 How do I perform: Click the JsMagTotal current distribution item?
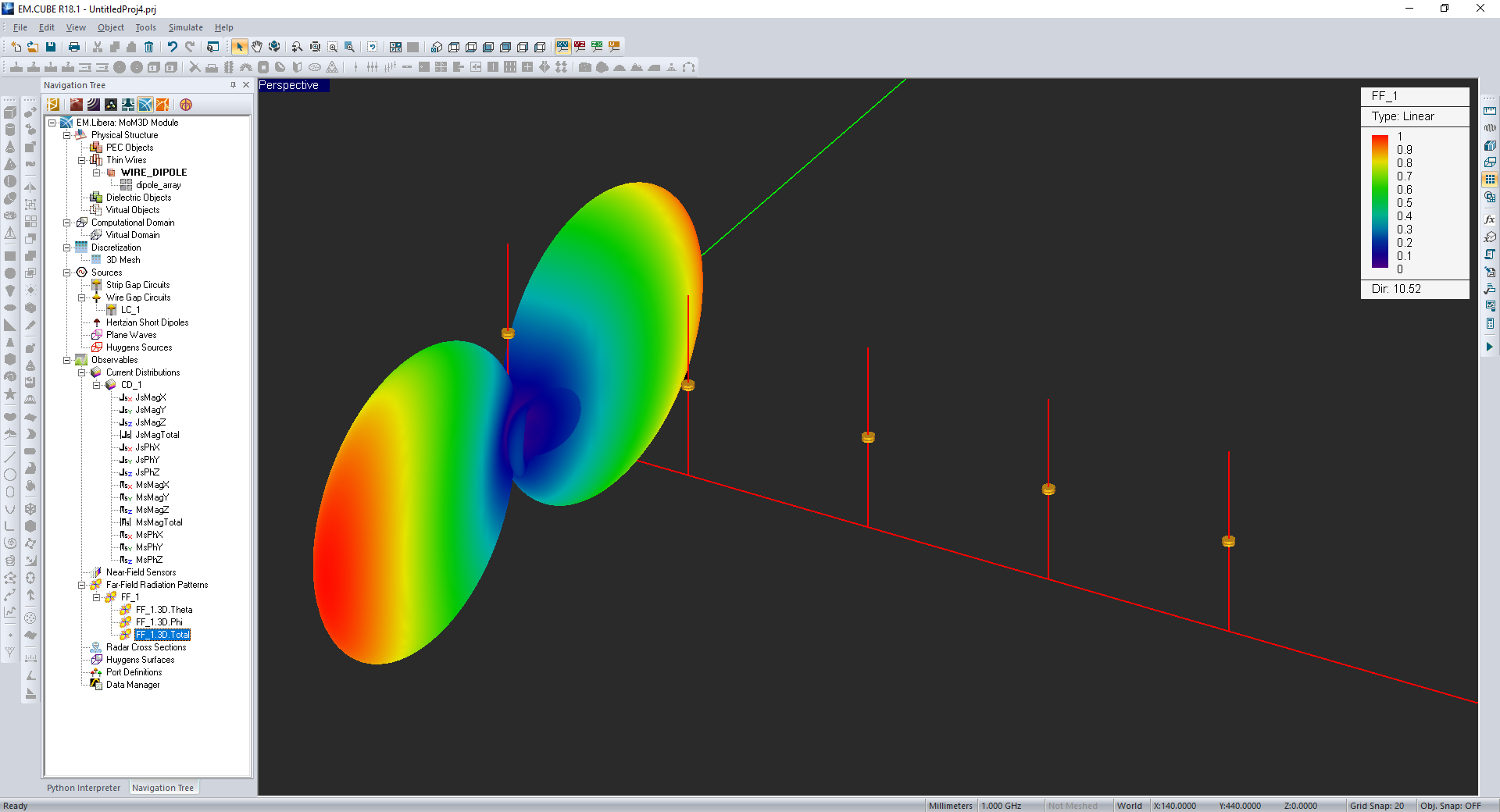[x=157, y=435]
